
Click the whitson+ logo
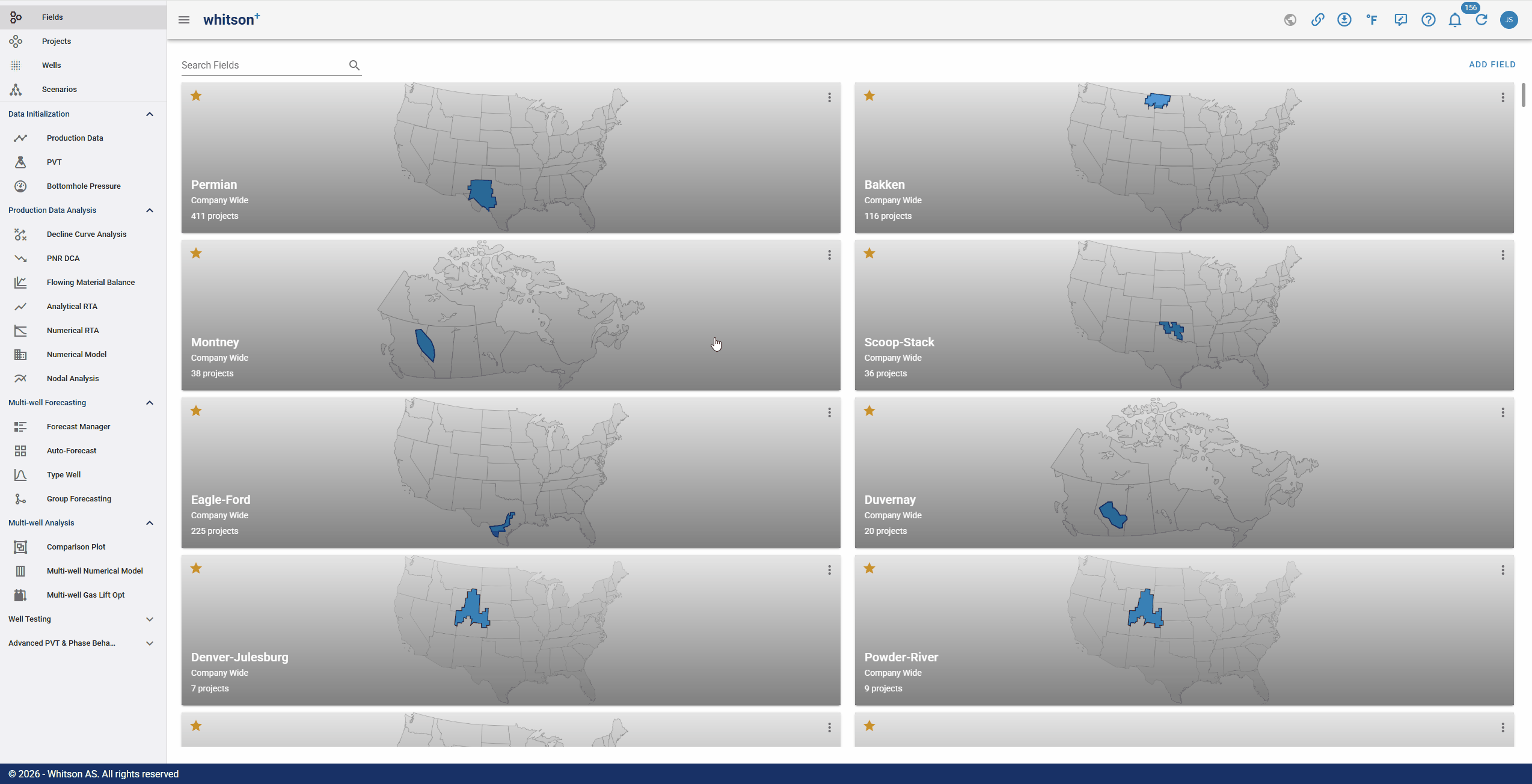coord(231,19)
